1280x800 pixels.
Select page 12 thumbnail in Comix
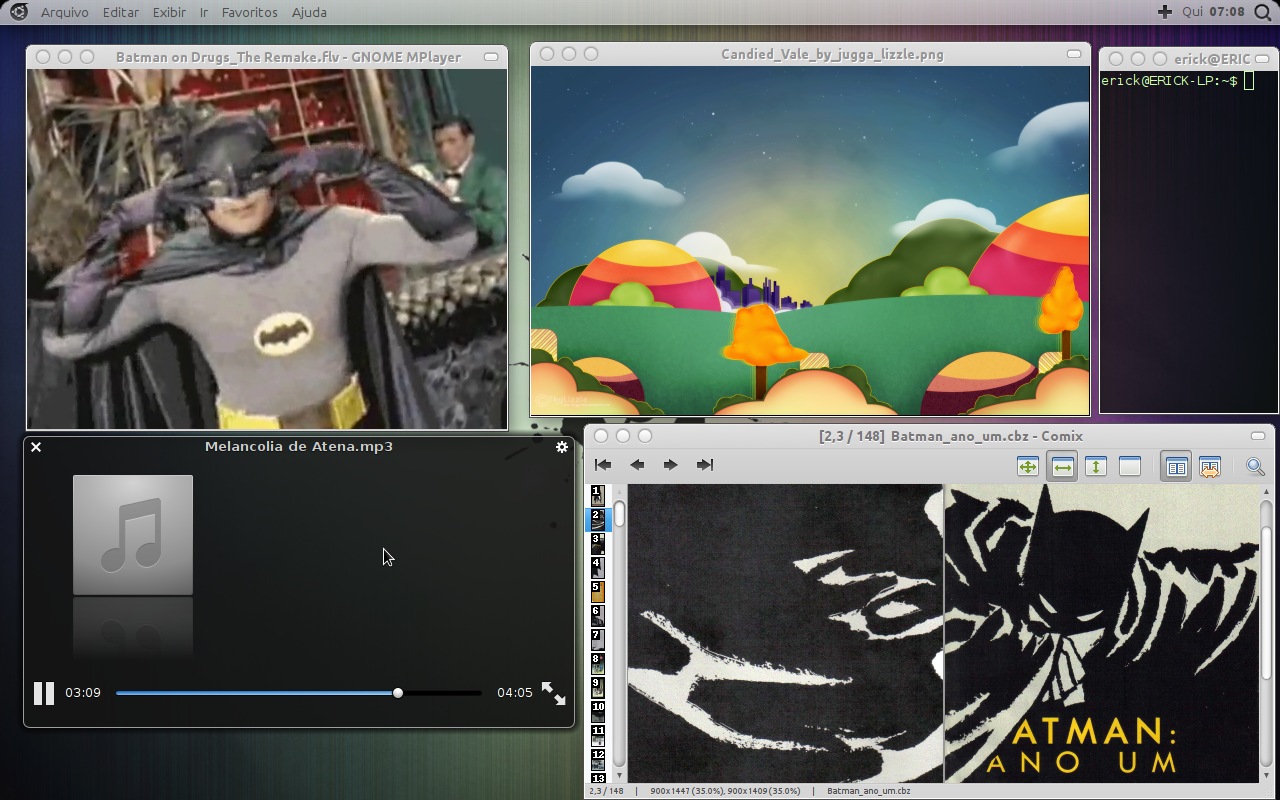(598, 760)
